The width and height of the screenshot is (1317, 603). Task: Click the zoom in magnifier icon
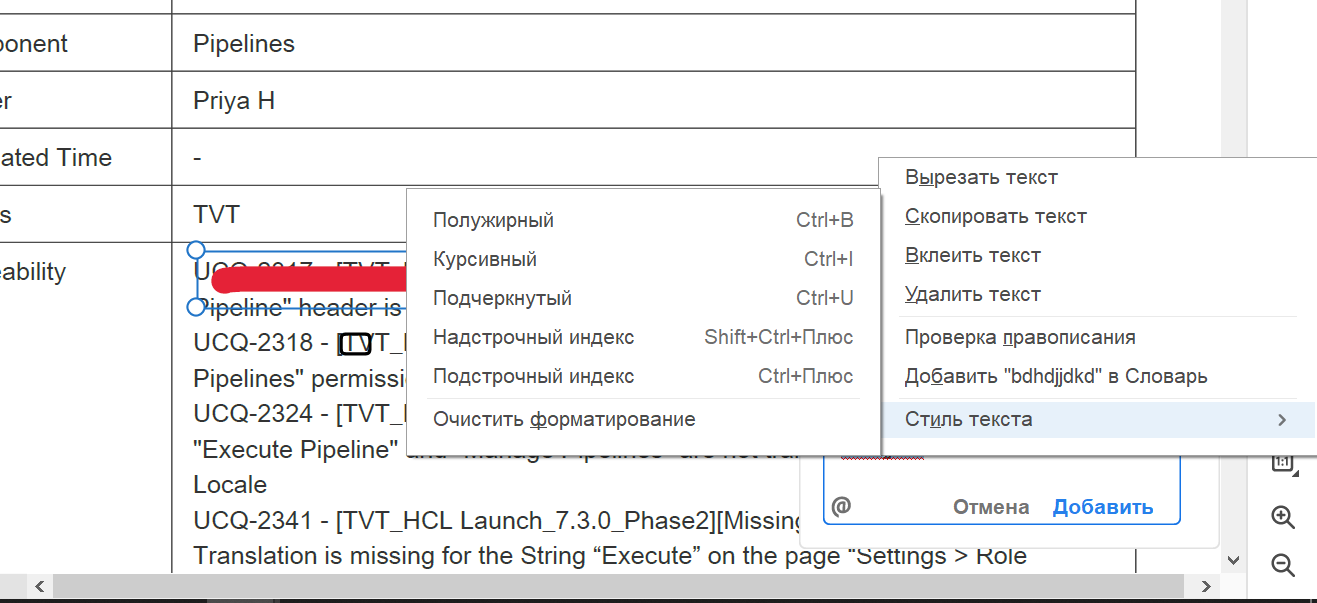[1282, 517]
